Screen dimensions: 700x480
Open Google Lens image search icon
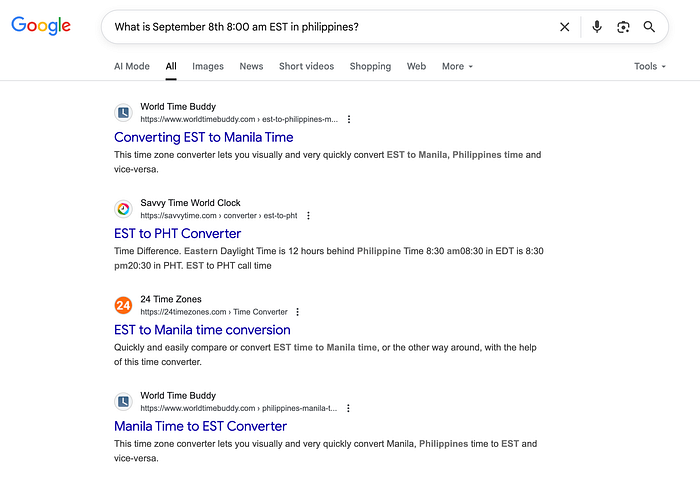[x=623, y=27]
